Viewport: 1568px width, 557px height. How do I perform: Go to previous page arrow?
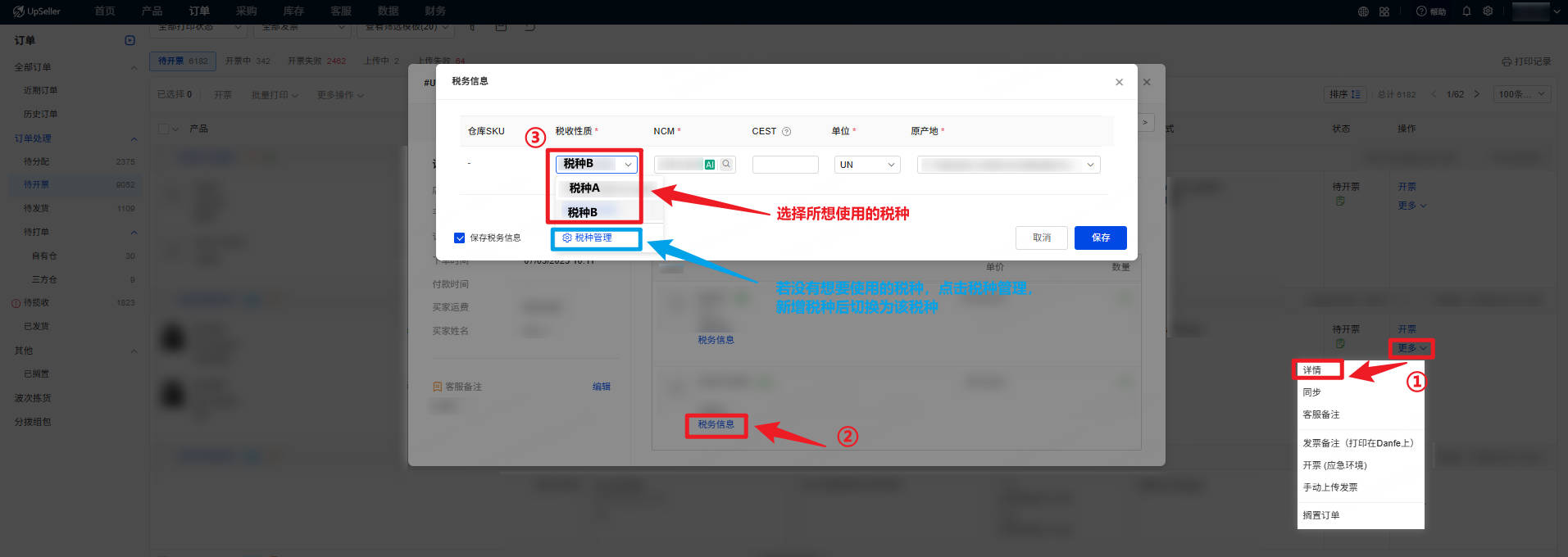click(1434, 94)
